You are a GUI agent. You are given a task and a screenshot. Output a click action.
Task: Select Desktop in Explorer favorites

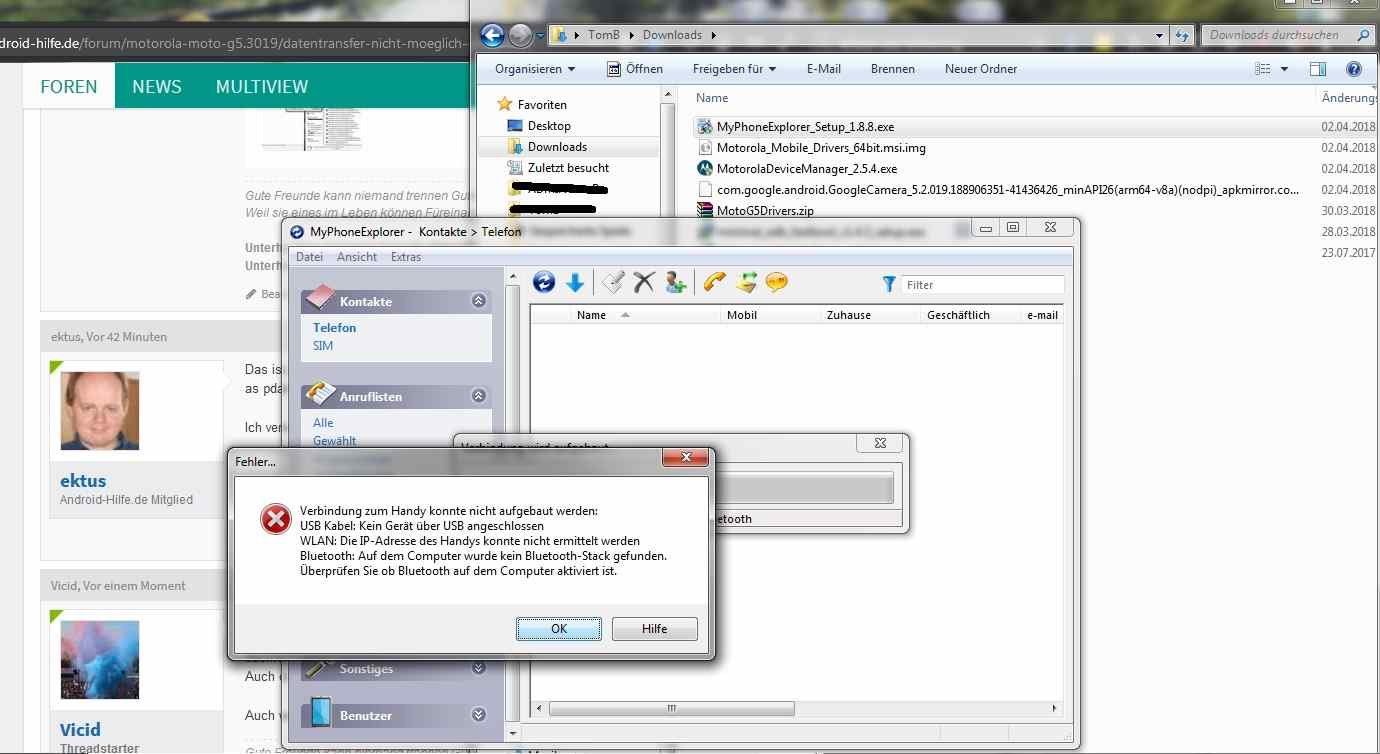[549, 126]
